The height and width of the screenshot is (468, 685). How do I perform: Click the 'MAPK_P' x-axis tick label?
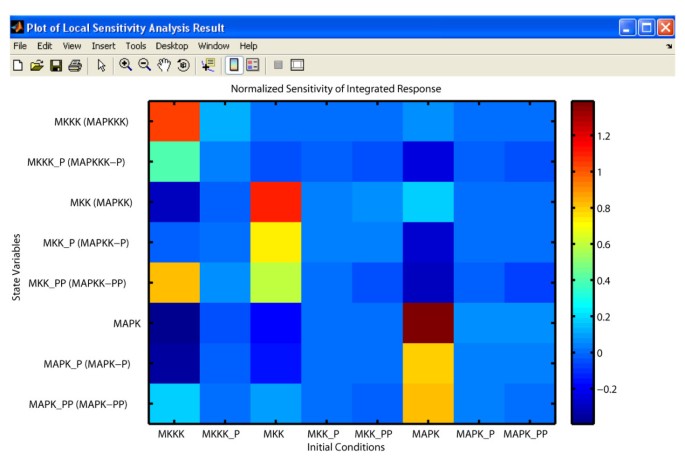[x=475, y=434]
